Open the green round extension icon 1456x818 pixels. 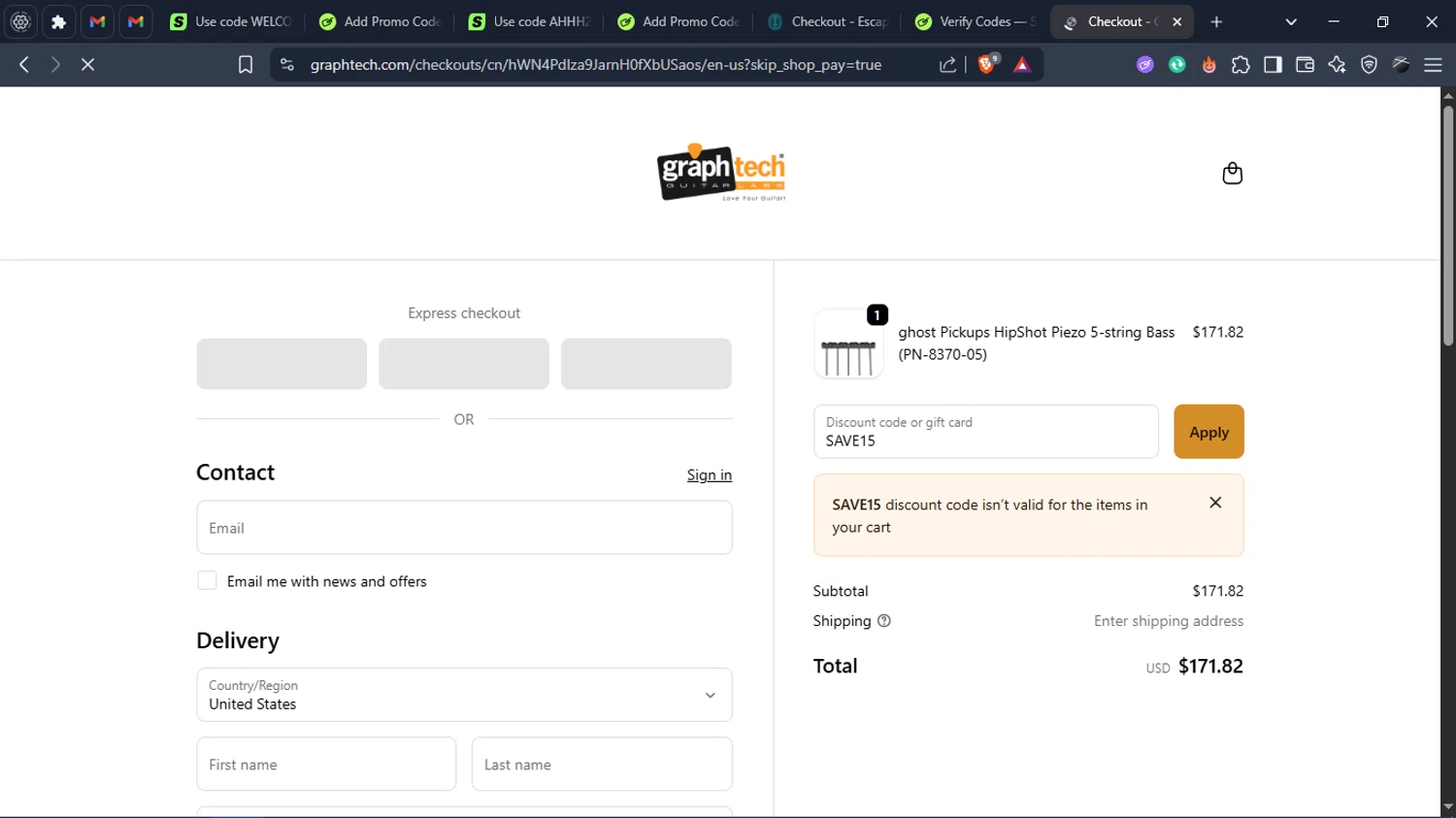1177,64
